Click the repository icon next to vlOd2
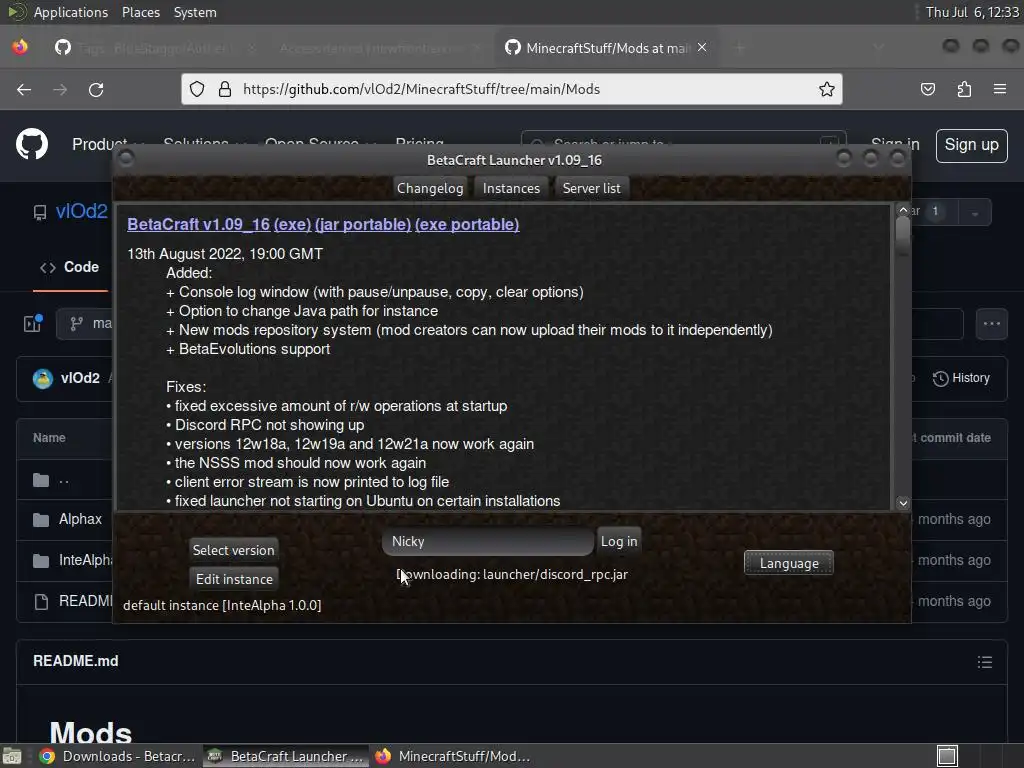 pos(40,212)
